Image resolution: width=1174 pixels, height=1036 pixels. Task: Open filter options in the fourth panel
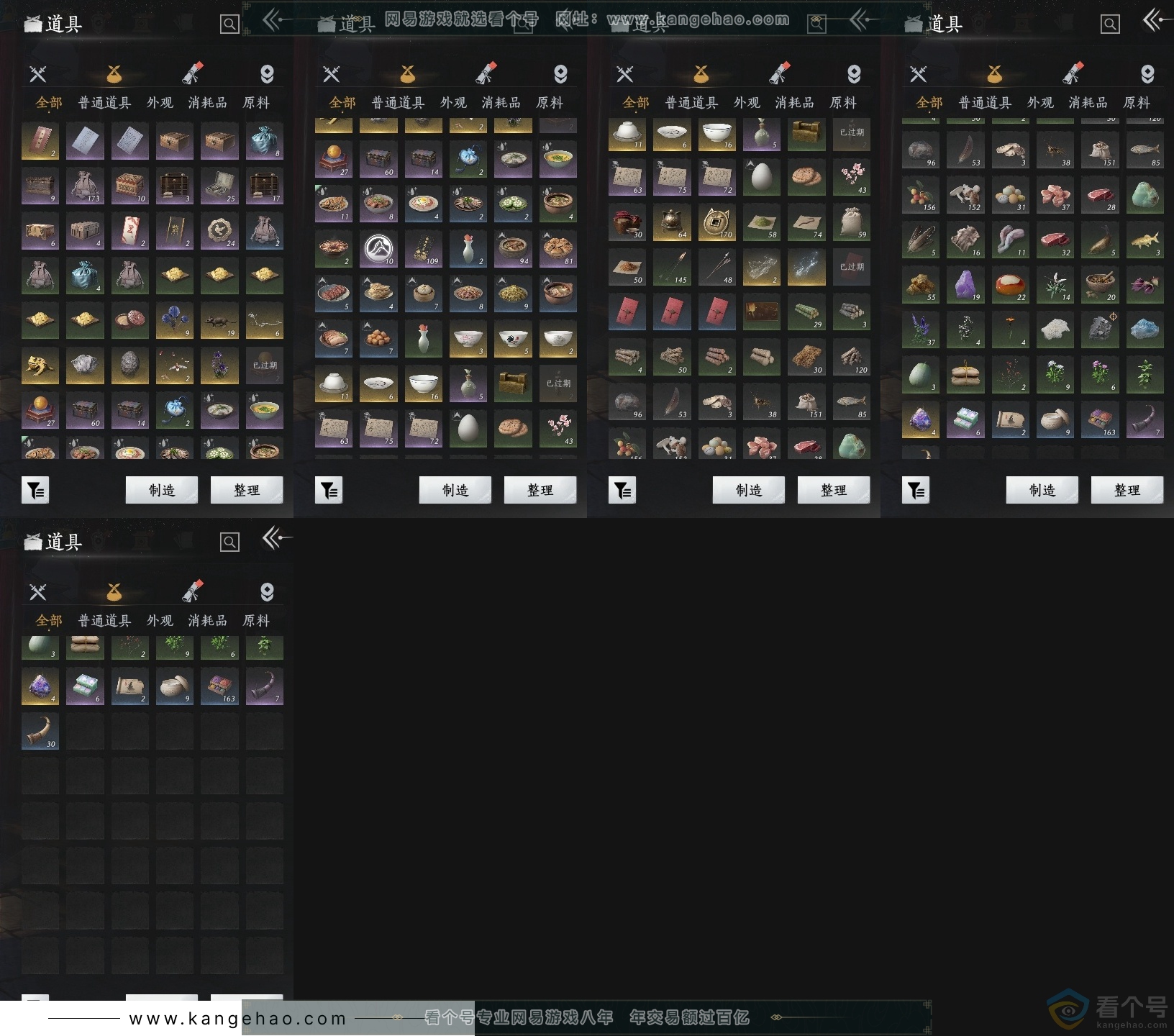(x=916, y=490)
